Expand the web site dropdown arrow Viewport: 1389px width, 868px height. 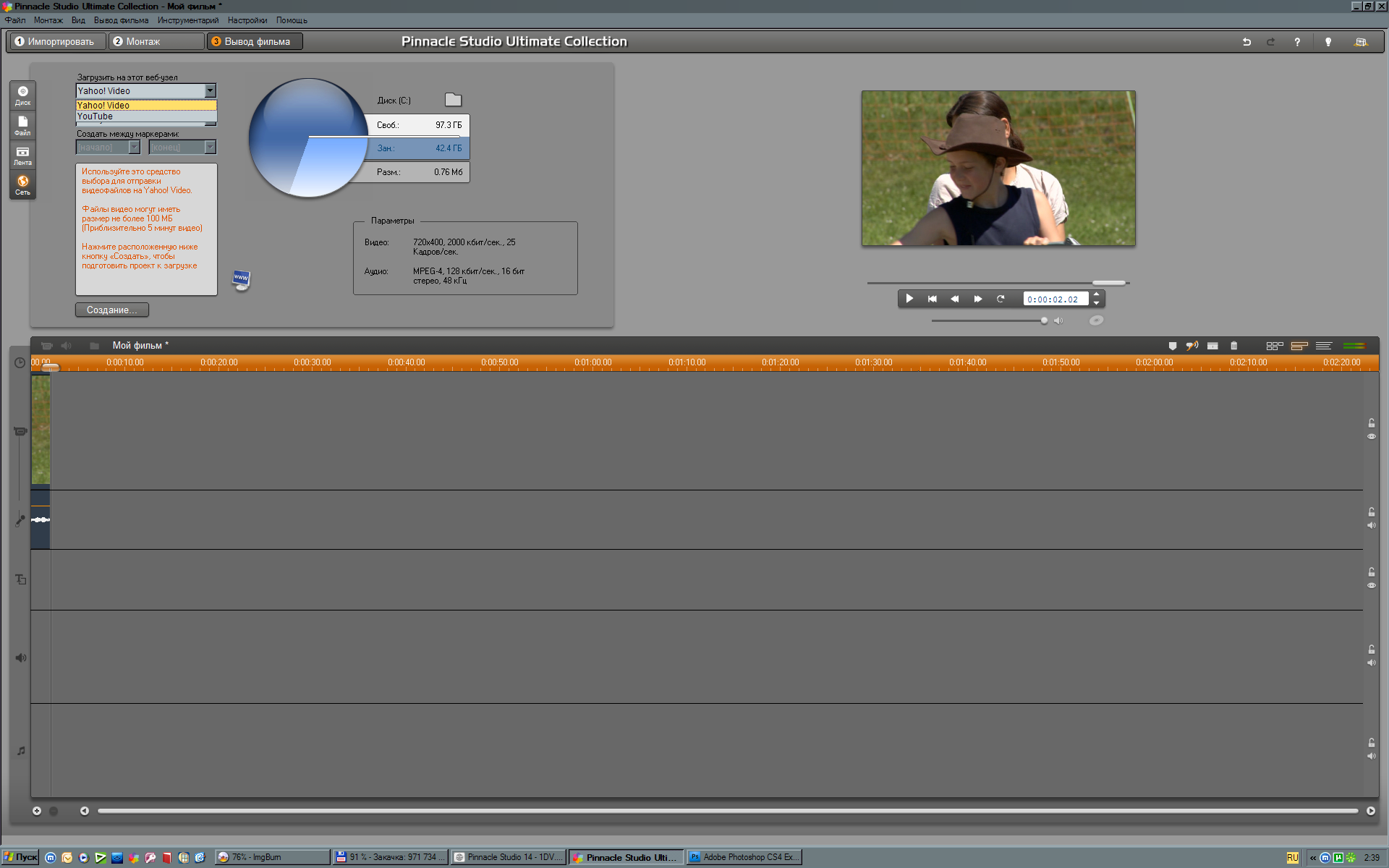210,90
